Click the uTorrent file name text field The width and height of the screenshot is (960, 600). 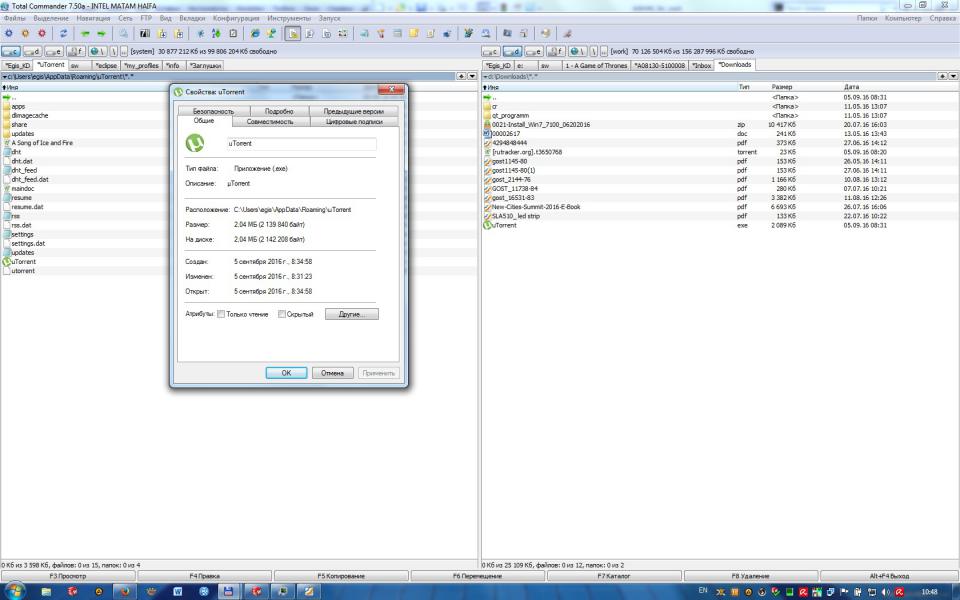point(300,144)
